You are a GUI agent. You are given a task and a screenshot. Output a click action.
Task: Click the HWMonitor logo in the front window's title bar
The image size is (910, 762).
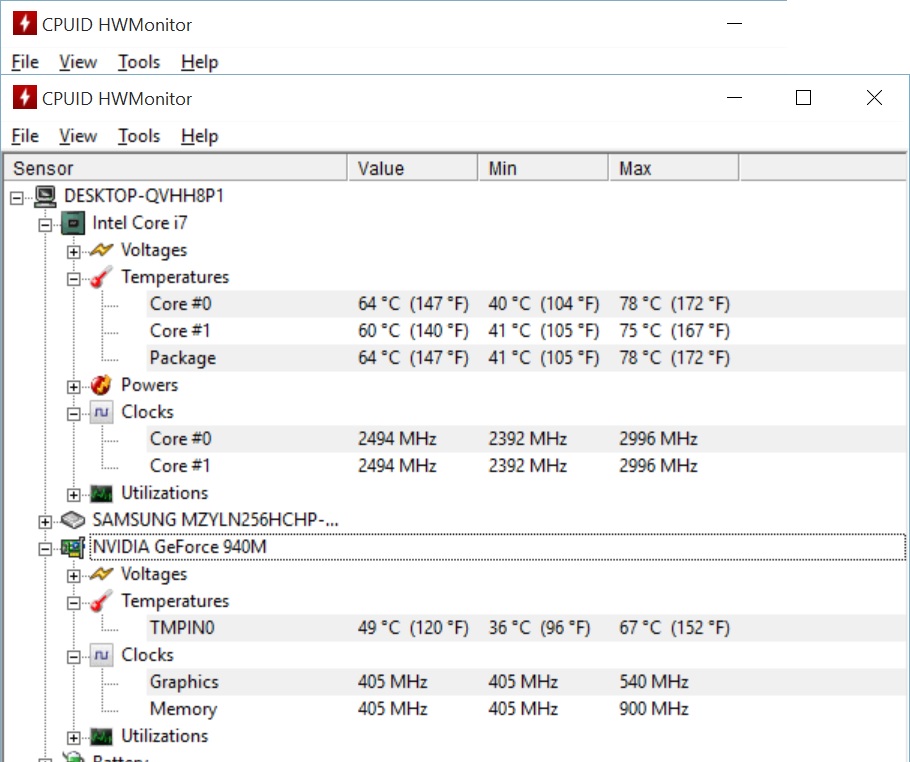point(24,98)
